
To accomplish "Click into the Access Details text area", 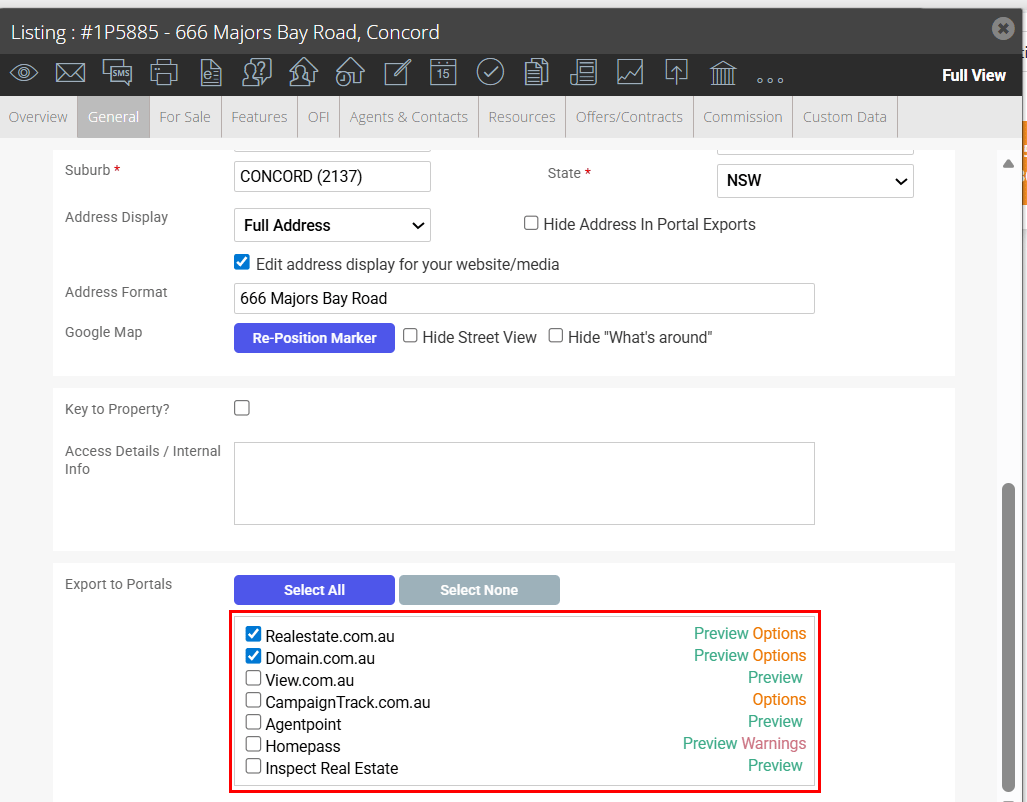I will coord(524,484).
